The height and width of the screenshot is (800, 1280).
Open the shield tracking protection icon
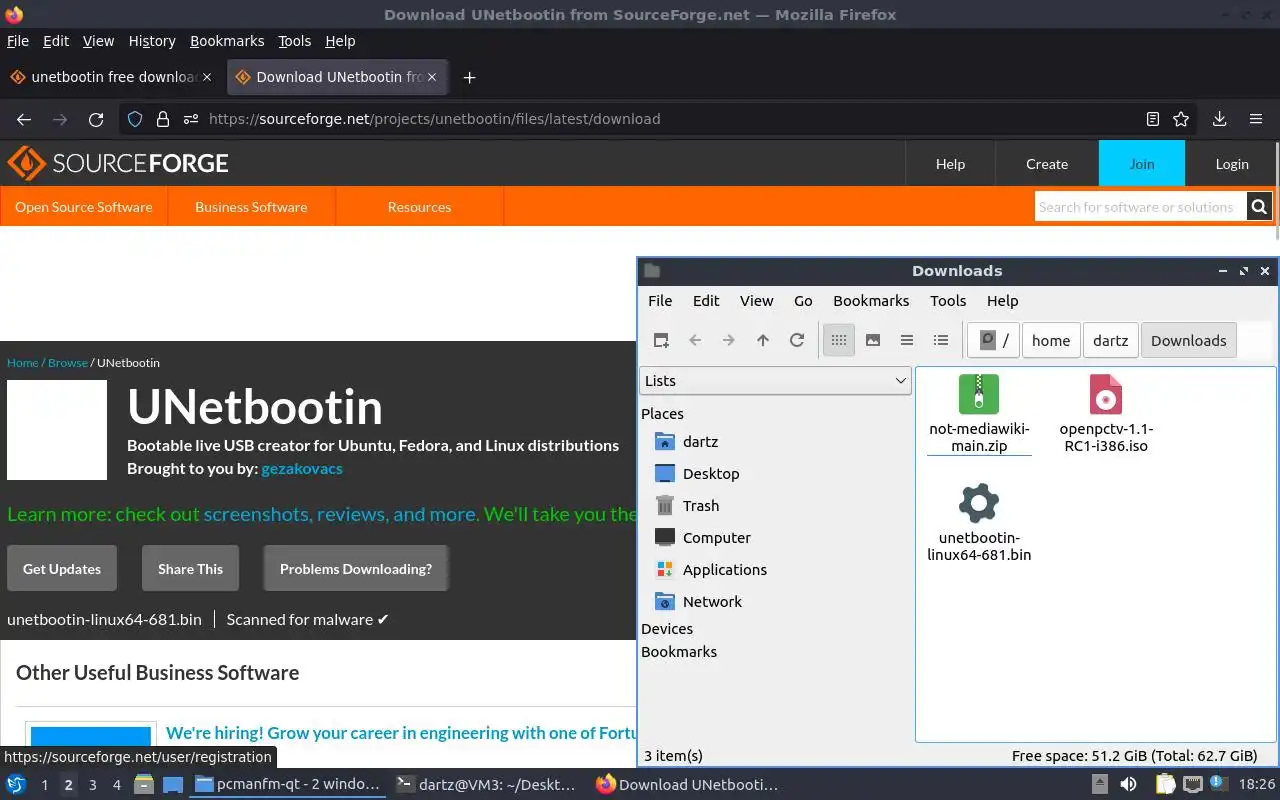point(135,119)
